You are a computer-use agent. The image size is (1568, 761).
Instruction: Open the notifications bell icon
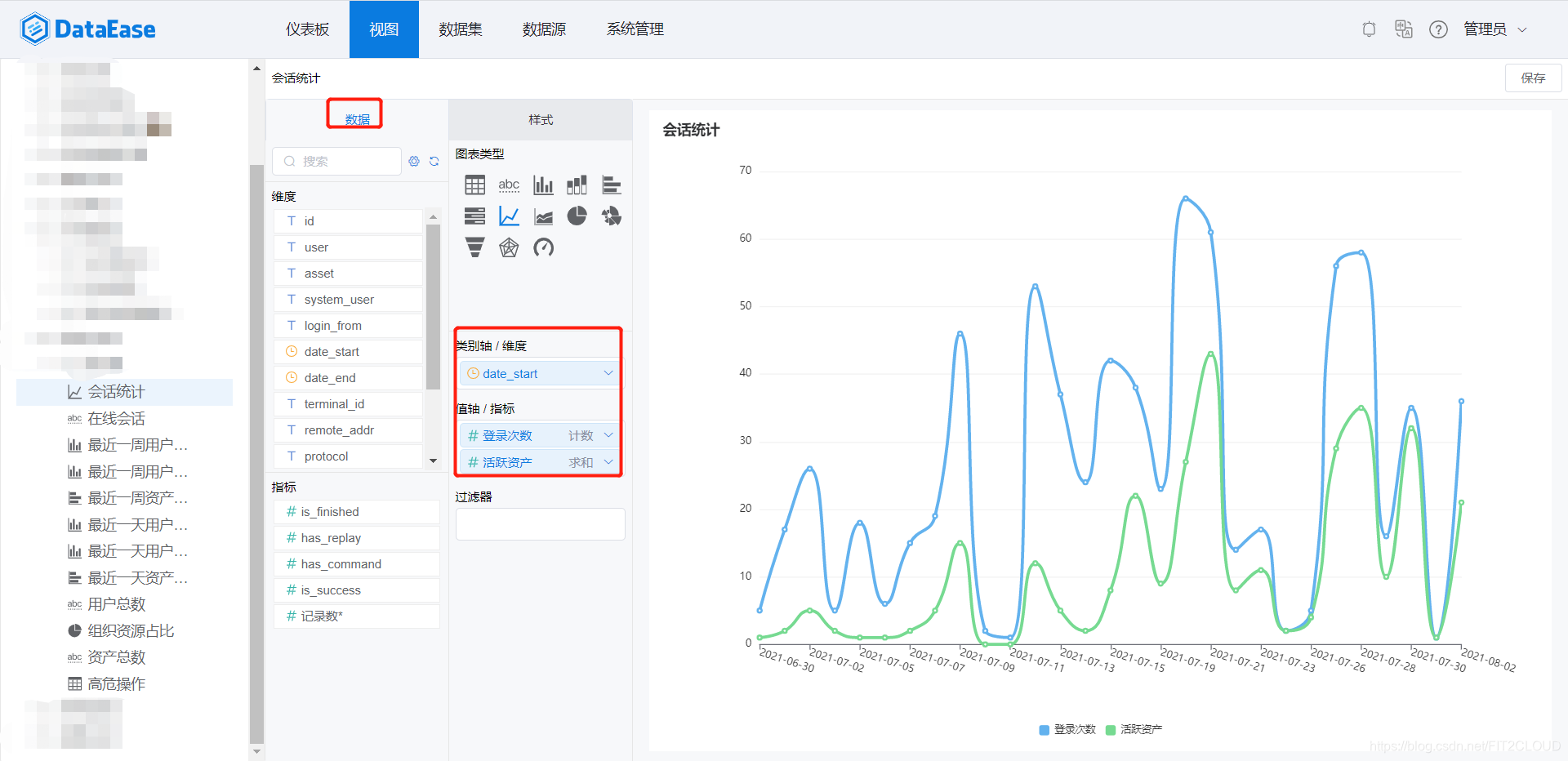click(1370, 29)
